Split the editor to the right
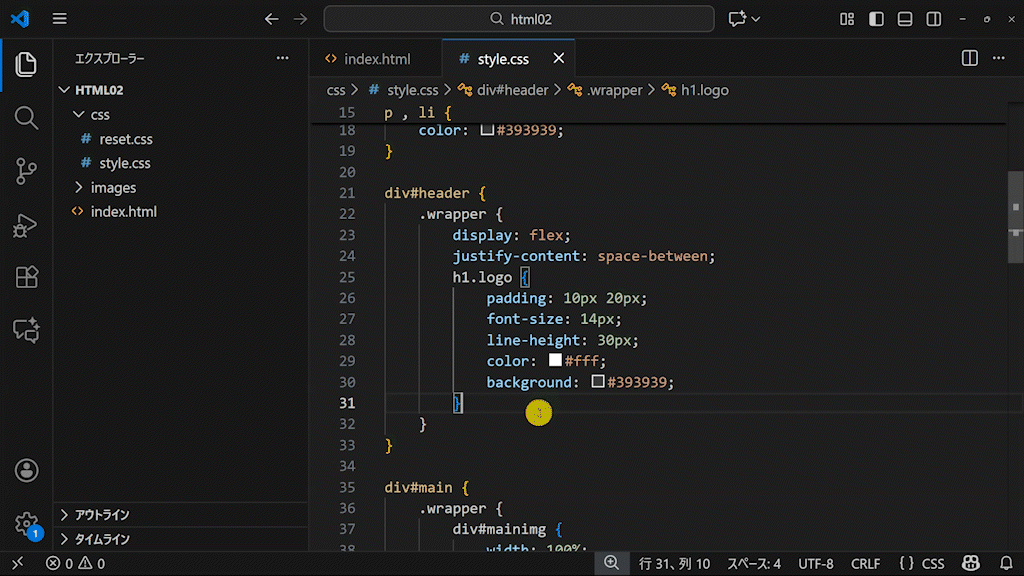Screen dimensions: 1024x576 coord(969,59)
